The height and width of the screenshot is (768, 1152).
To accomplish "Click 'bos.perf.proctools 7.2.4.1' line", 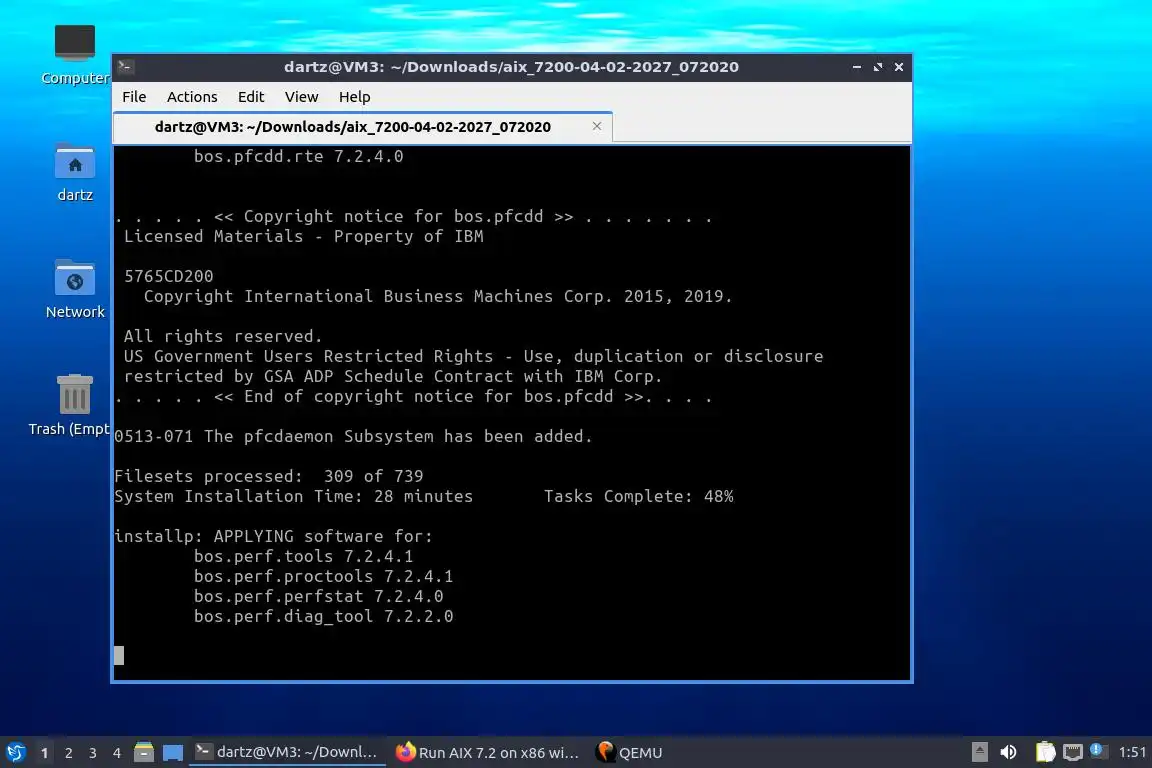I will pos(323,577).
